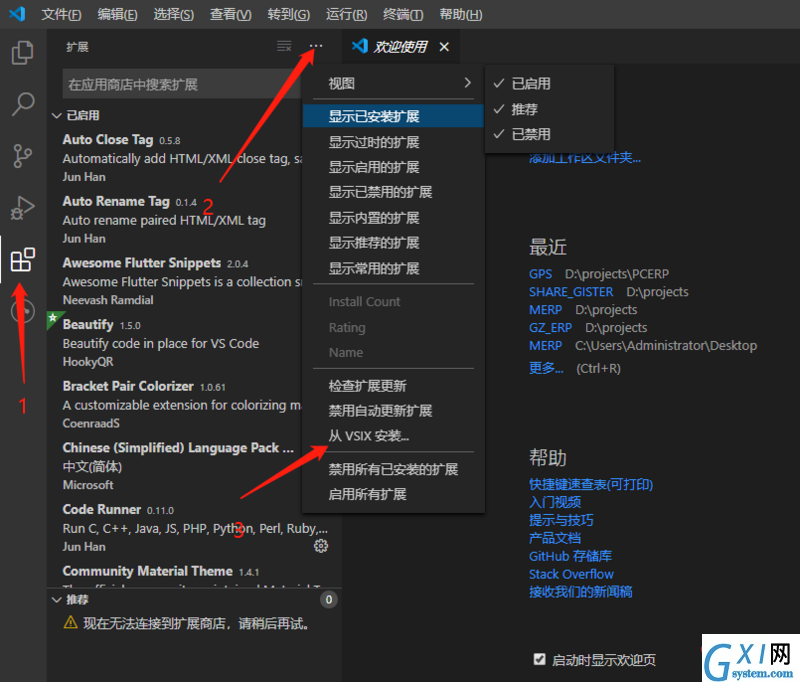The width and height of the screenshot is (800, 682).
Task: Open 接收我们的新闻稿 link
Action: point(581,592)
